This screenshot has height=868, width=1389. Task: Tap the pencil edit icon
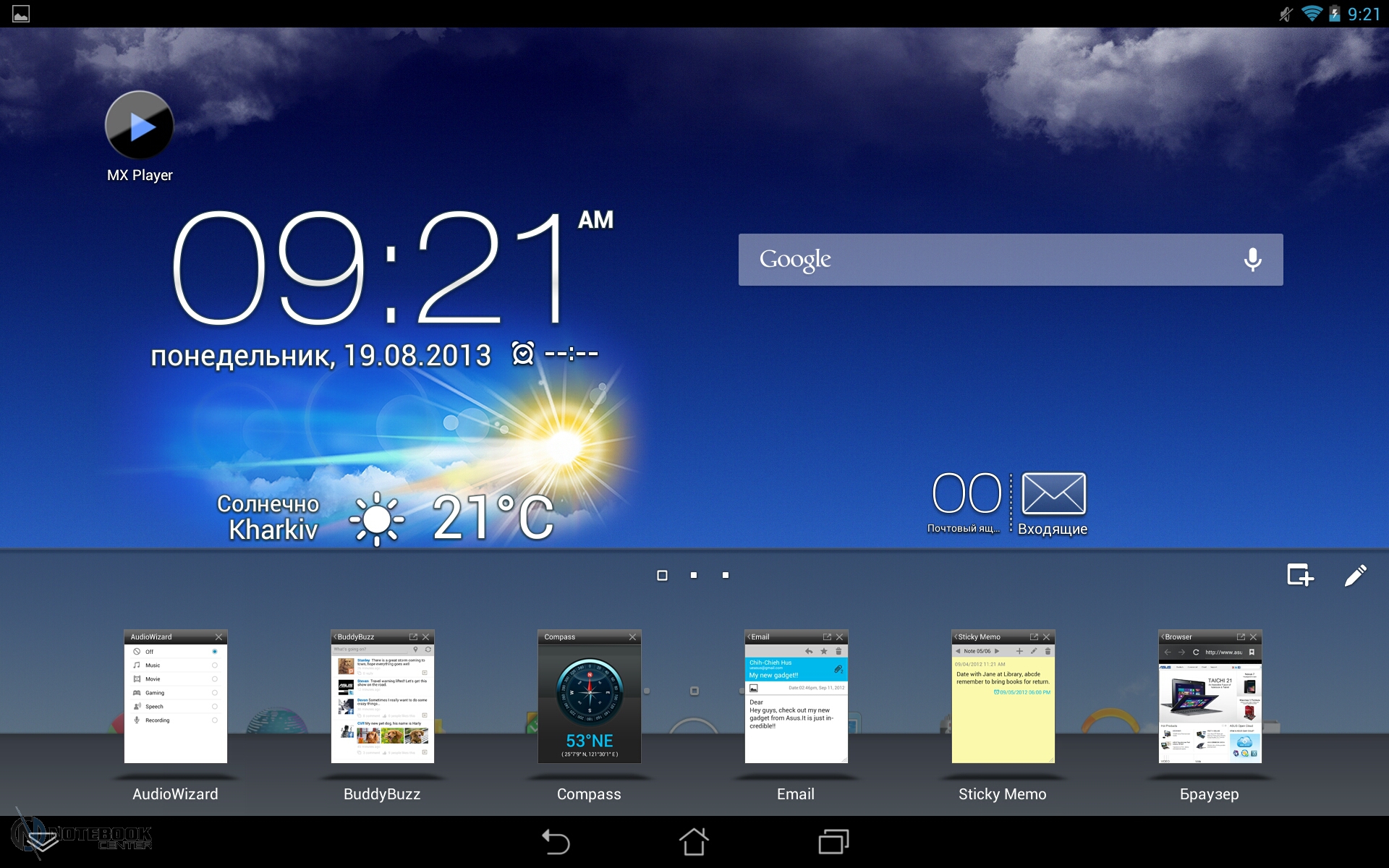pos(1355,575)
